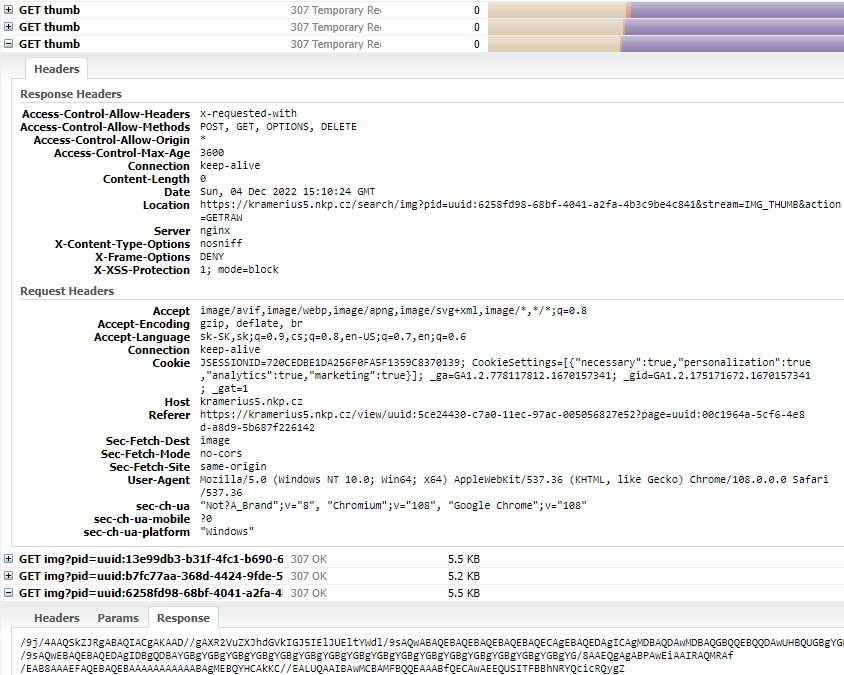Collapse the third, expanded GET thumb request

(x=9, y=44)
